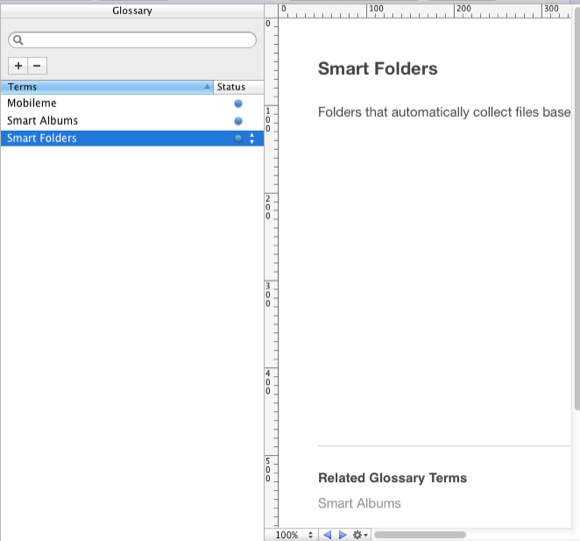Sort by the Terms column header
The width and height of the screenshot is (580, 541).
coord(107,87)
